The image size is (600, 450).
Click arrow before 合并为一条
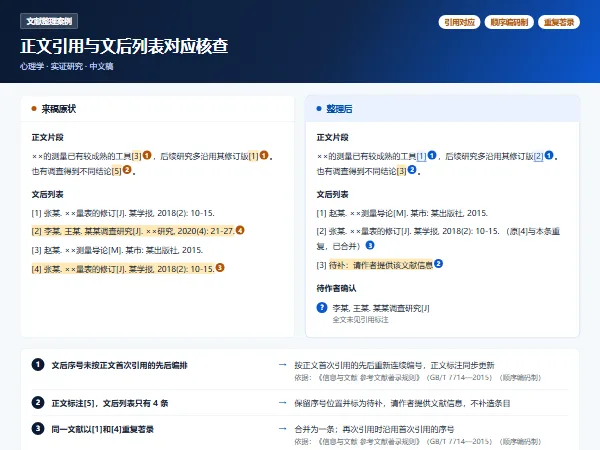(x=283, y=429)
